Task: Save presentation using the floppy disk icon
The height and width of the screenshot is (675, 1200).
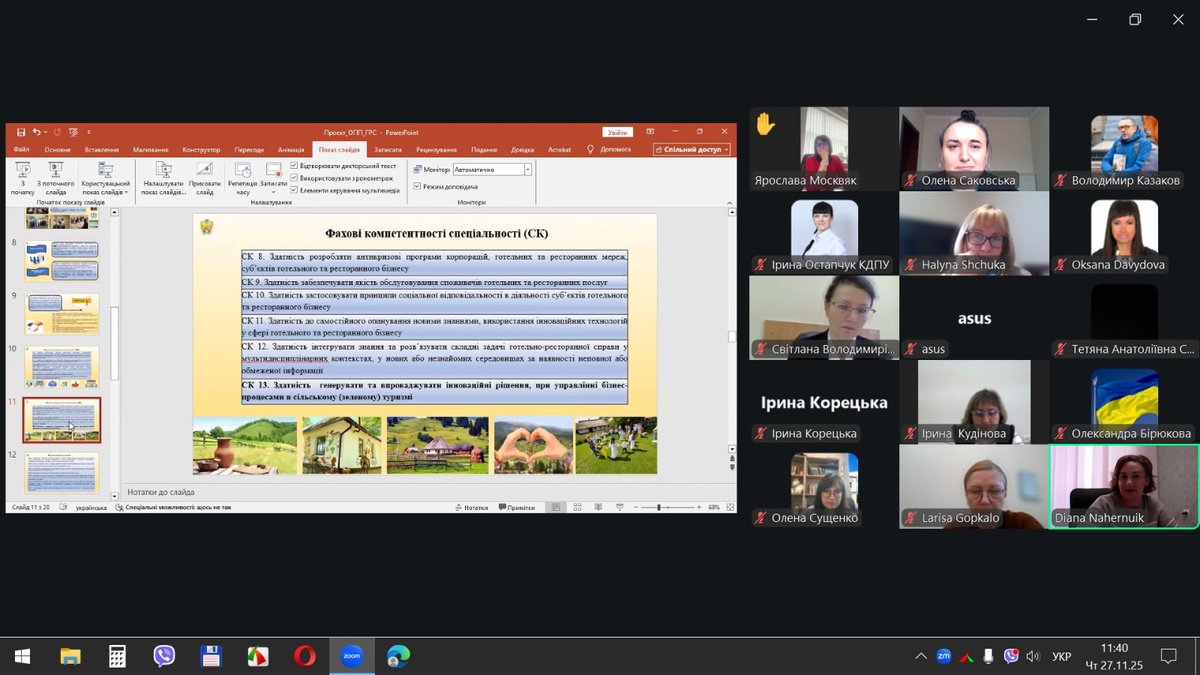Action: (21, 132)
